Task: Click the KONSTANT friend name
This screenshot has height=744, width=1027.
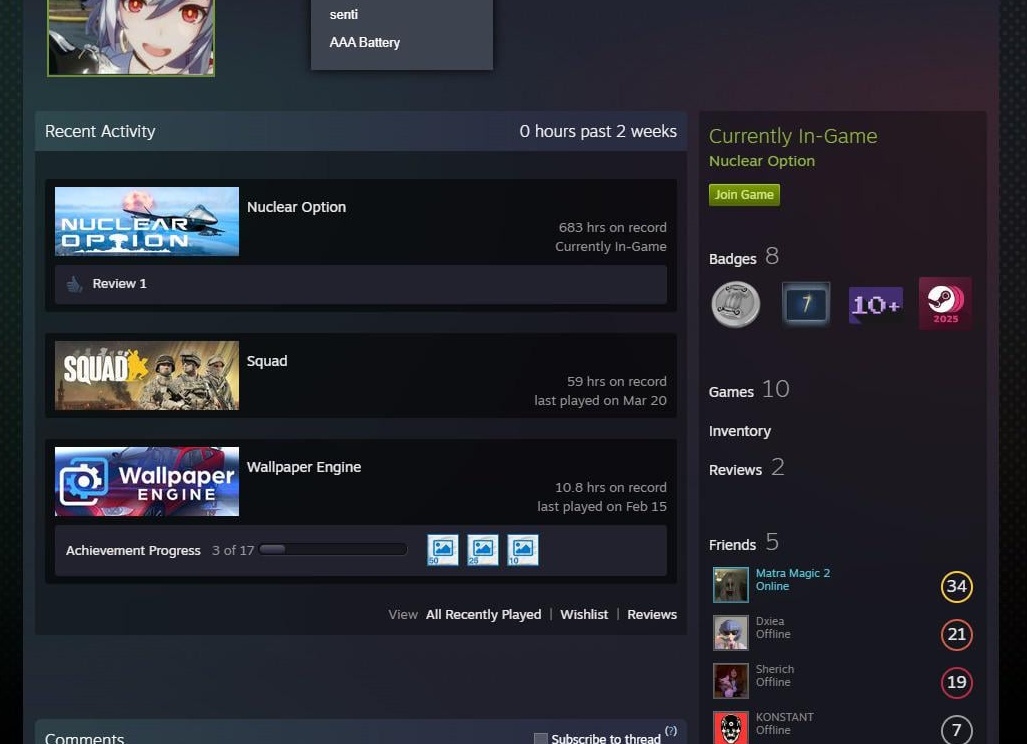Action: click(x=785, y=716)
